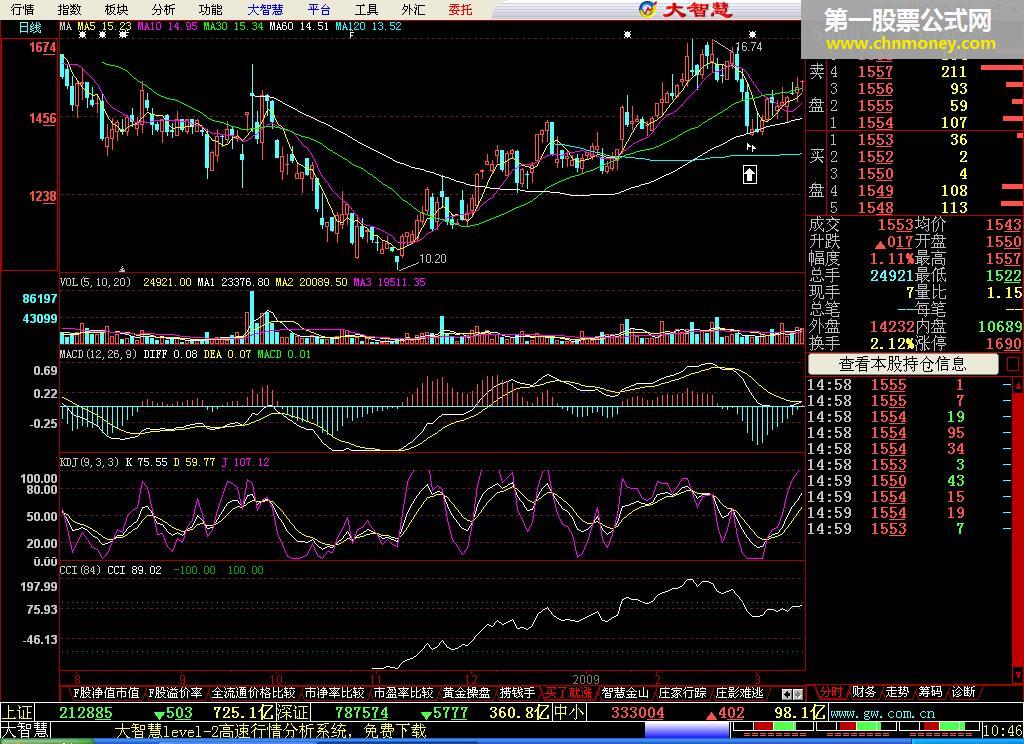Click the KDJ(9,3,3) indicator label
Viewport: 1024px width, 744px height.
click(89, 462)
